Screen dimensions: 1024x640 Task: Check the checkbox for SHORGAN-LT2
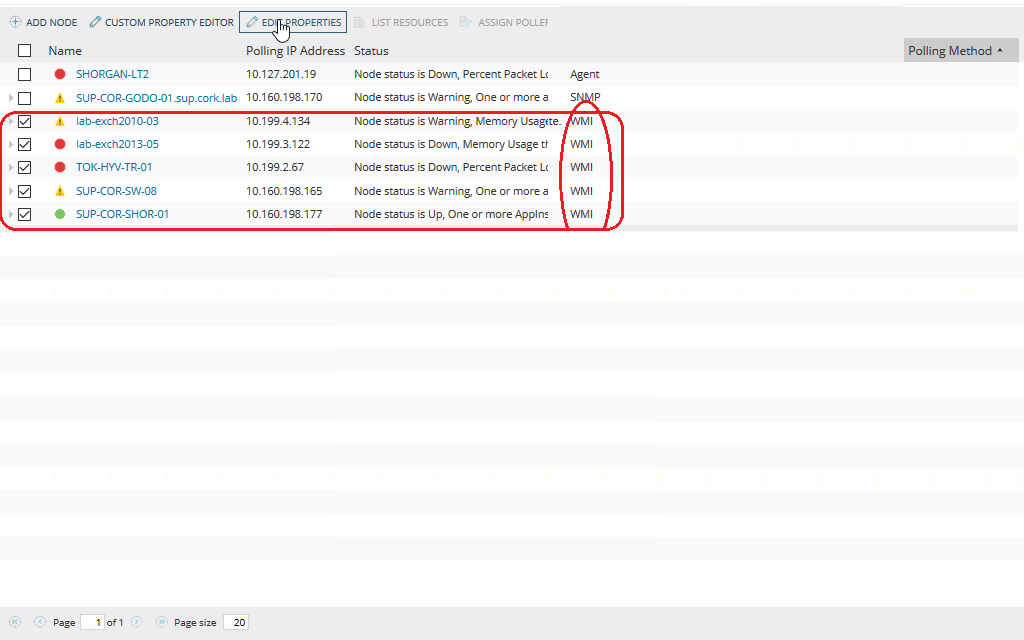24,73
